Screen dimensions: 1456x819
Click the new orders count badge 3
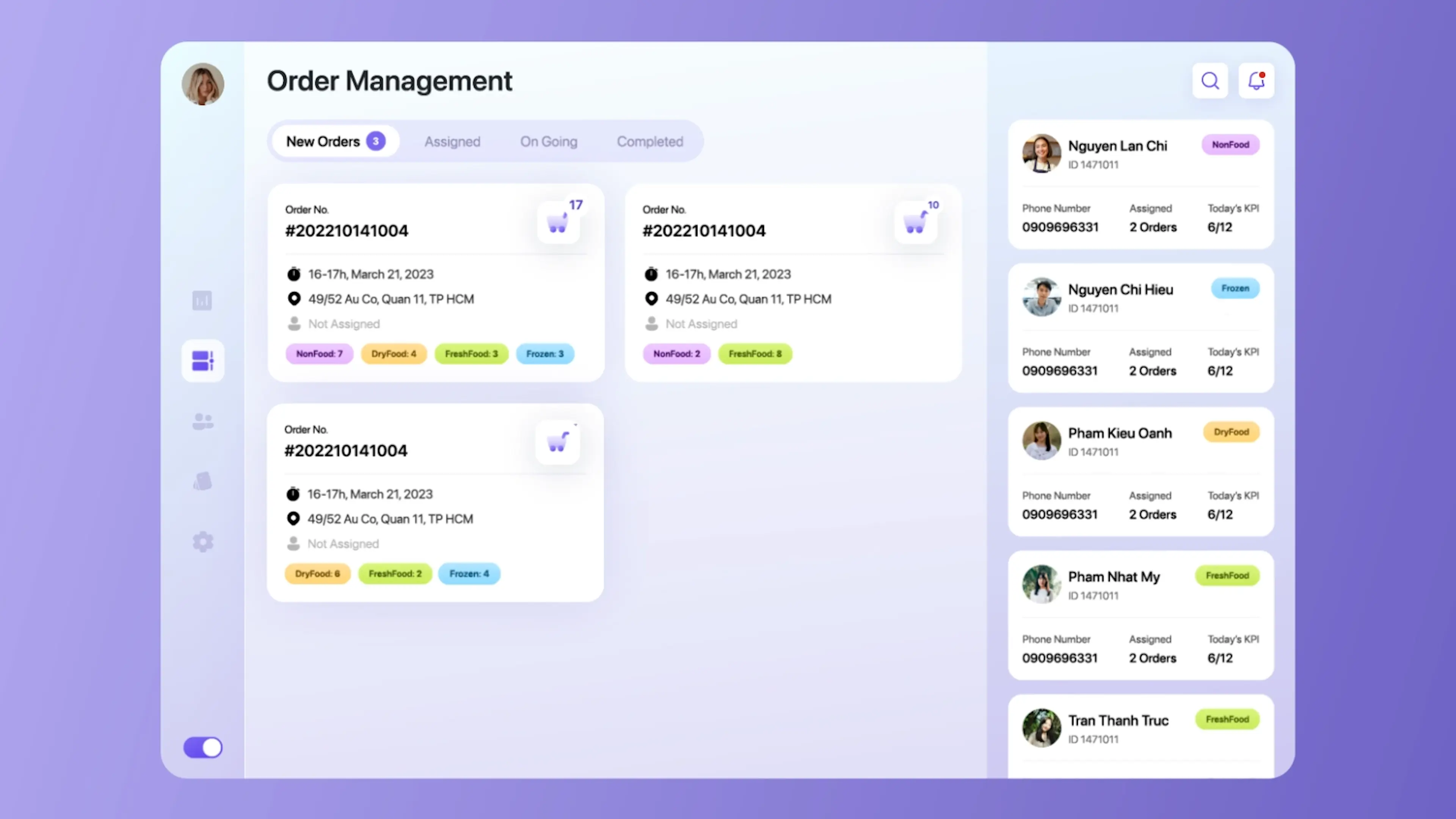(x=376, y=141)
